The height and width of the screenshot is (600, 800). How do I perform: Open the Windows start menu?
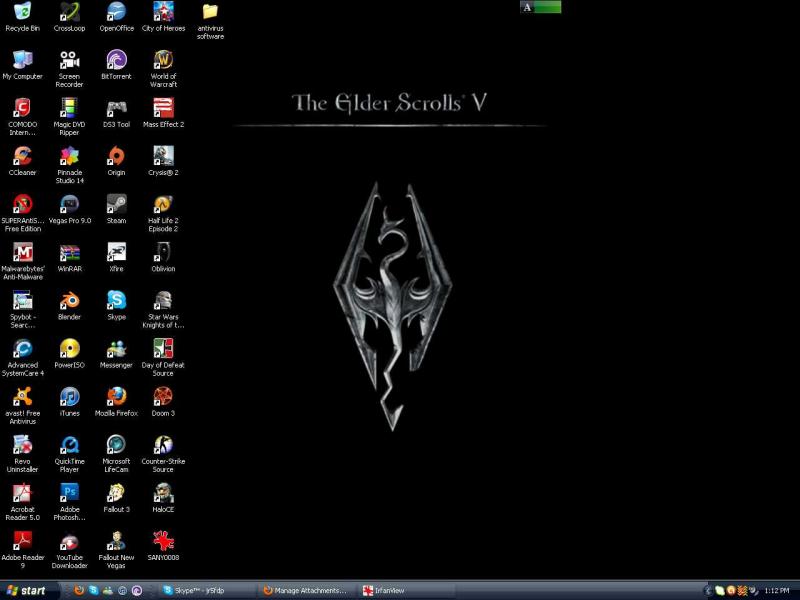pyautogui.click(x=28, y=590)
